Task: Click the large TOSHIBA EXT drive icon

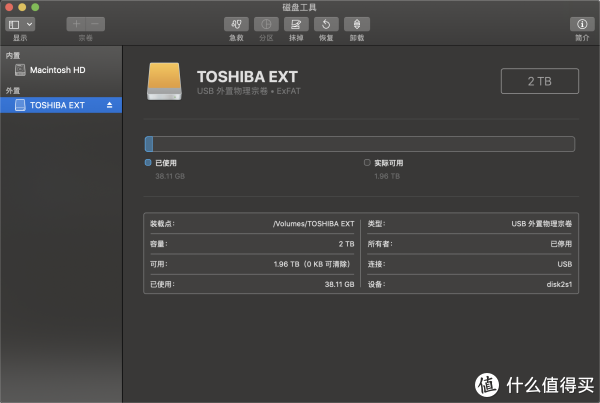Action: point(166,81)
